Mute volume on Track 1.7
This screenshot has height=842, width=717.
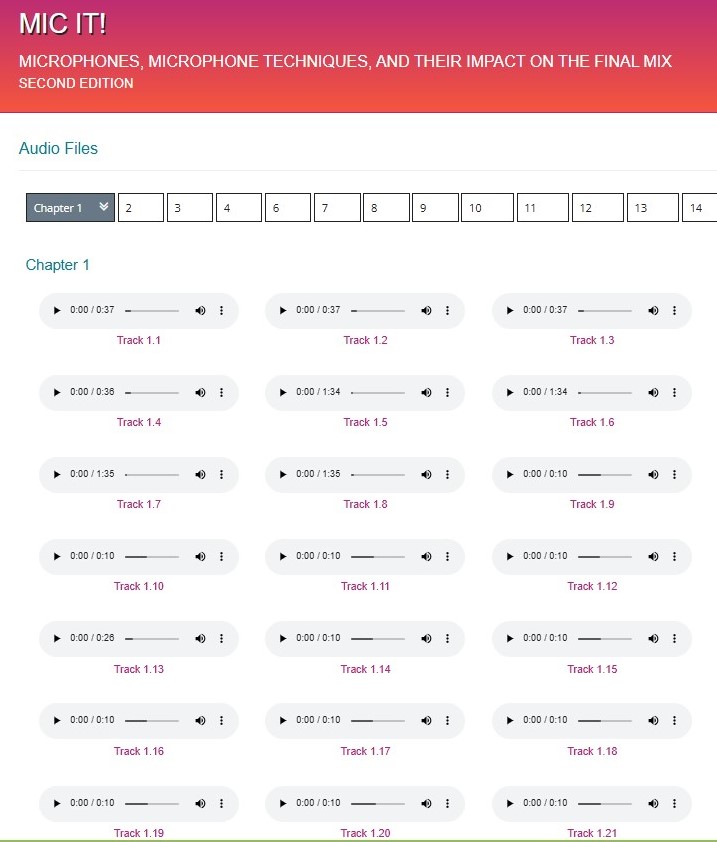[200, 475]
